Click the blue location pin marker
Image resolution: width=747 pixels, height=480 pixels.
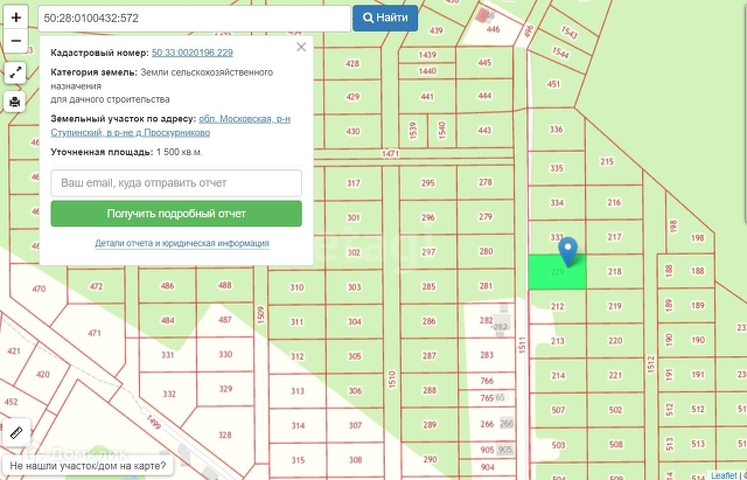click(568, 251)
